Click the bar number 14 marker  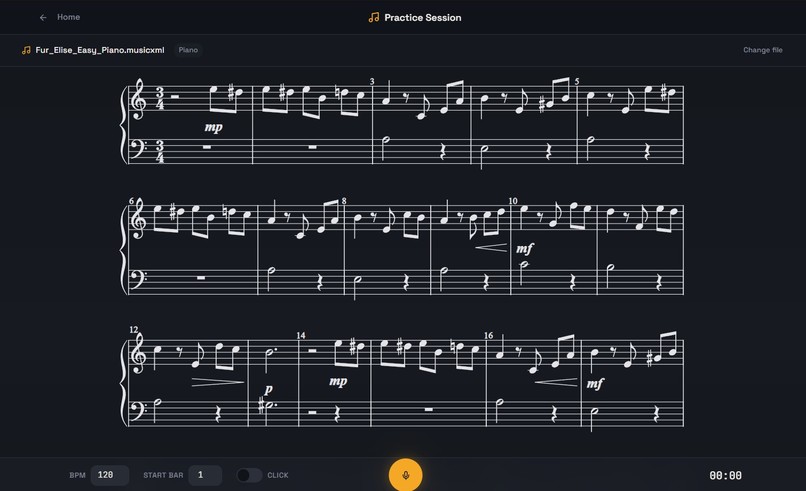pos(301,335)
